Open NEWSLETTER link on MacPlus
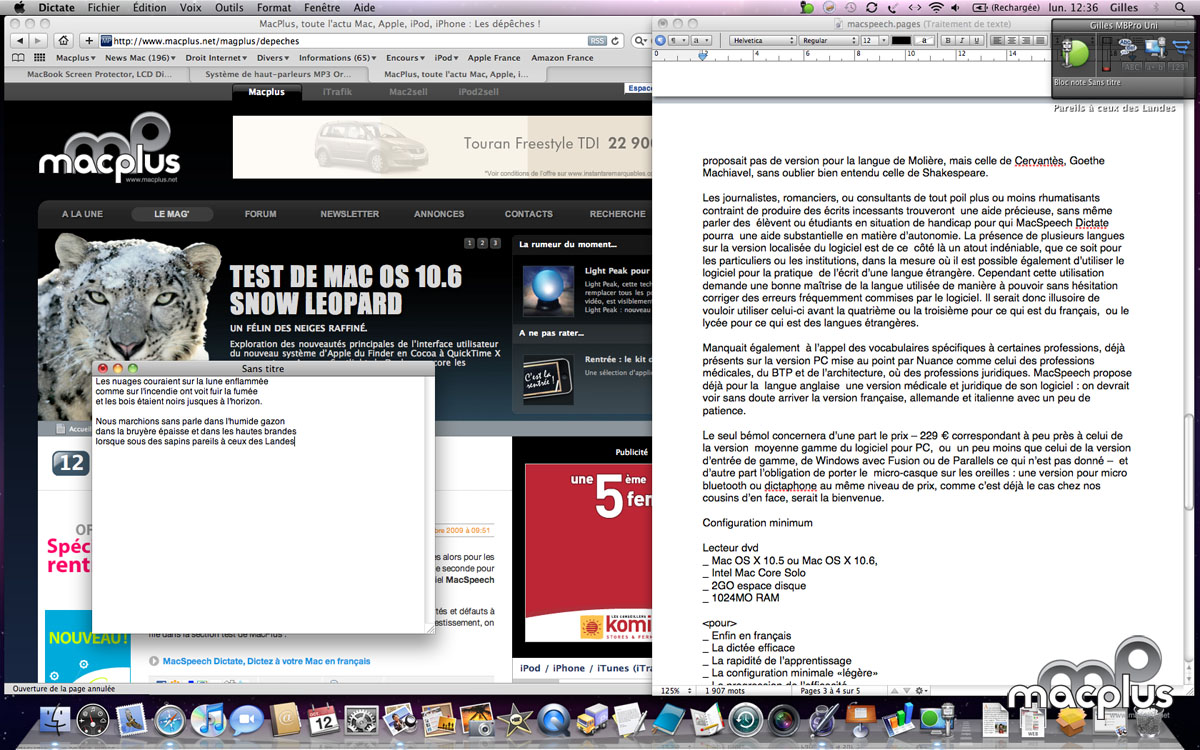Viewport: 1200px width, 750px height. point(350,214)
